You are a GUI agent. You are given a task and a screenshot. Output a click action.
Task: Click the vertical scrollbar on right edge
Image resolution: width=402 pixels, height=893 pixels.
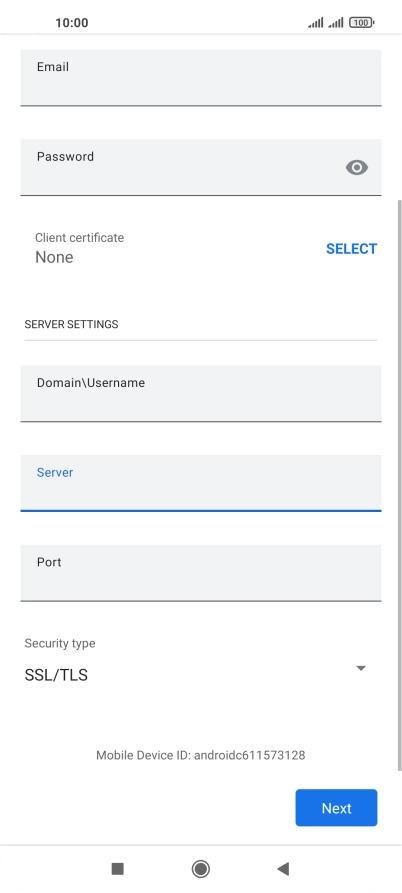coord(400,485)
